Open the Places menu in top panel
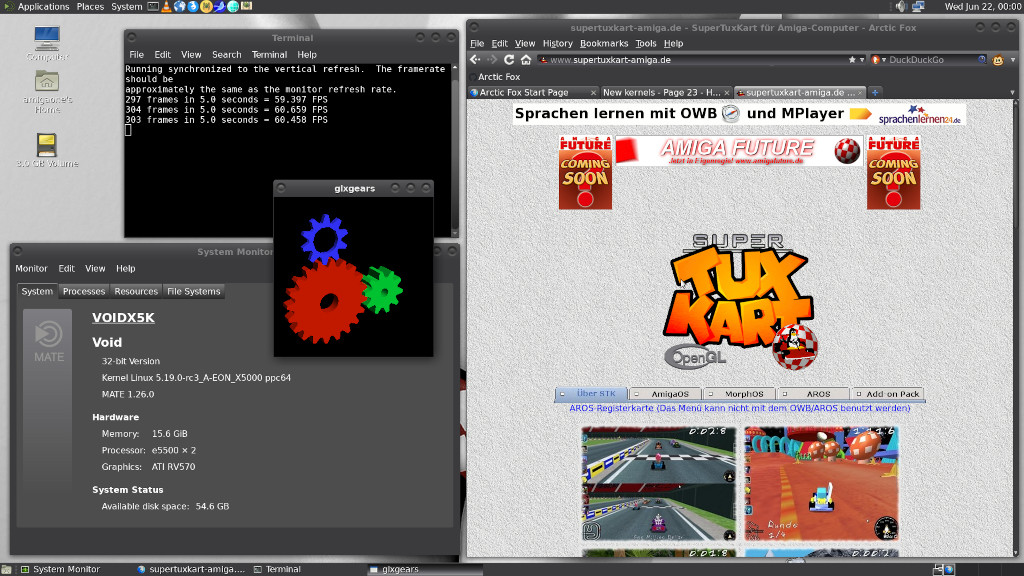Viewport: 1024px width, 576px height. [x=90, y=7]
